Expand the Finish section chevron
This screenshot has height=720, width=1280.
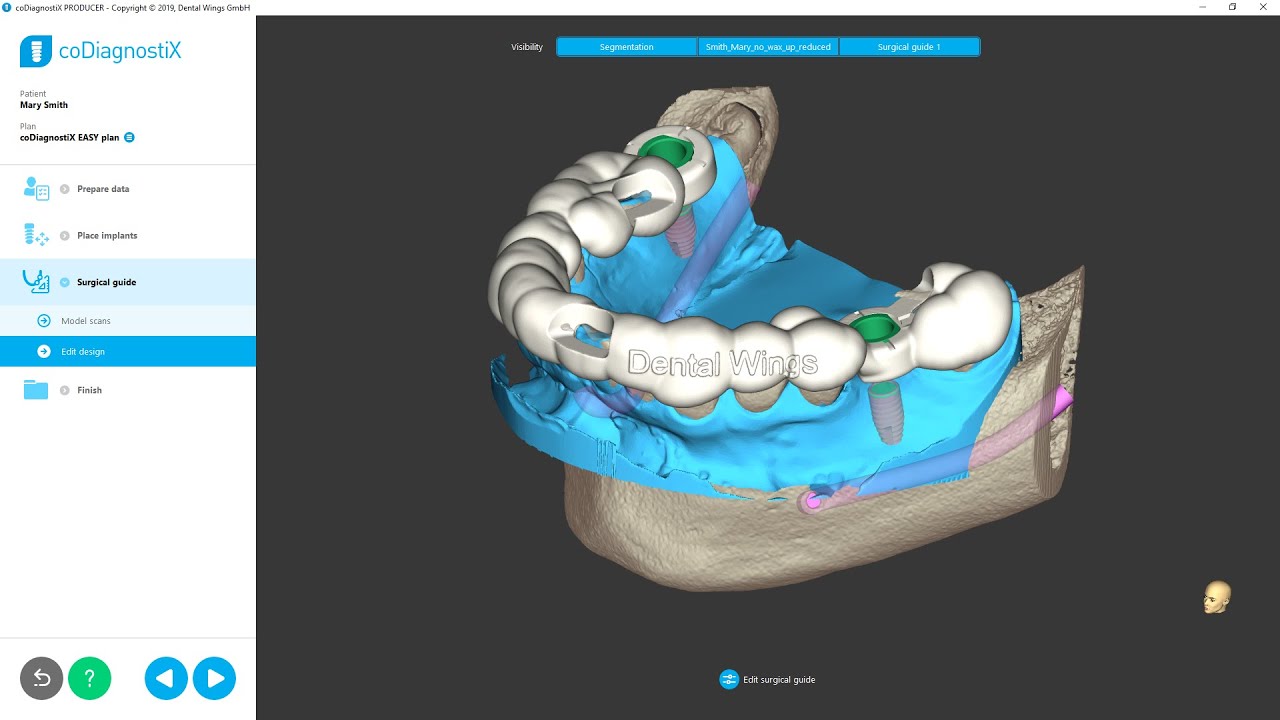[65, 390]
